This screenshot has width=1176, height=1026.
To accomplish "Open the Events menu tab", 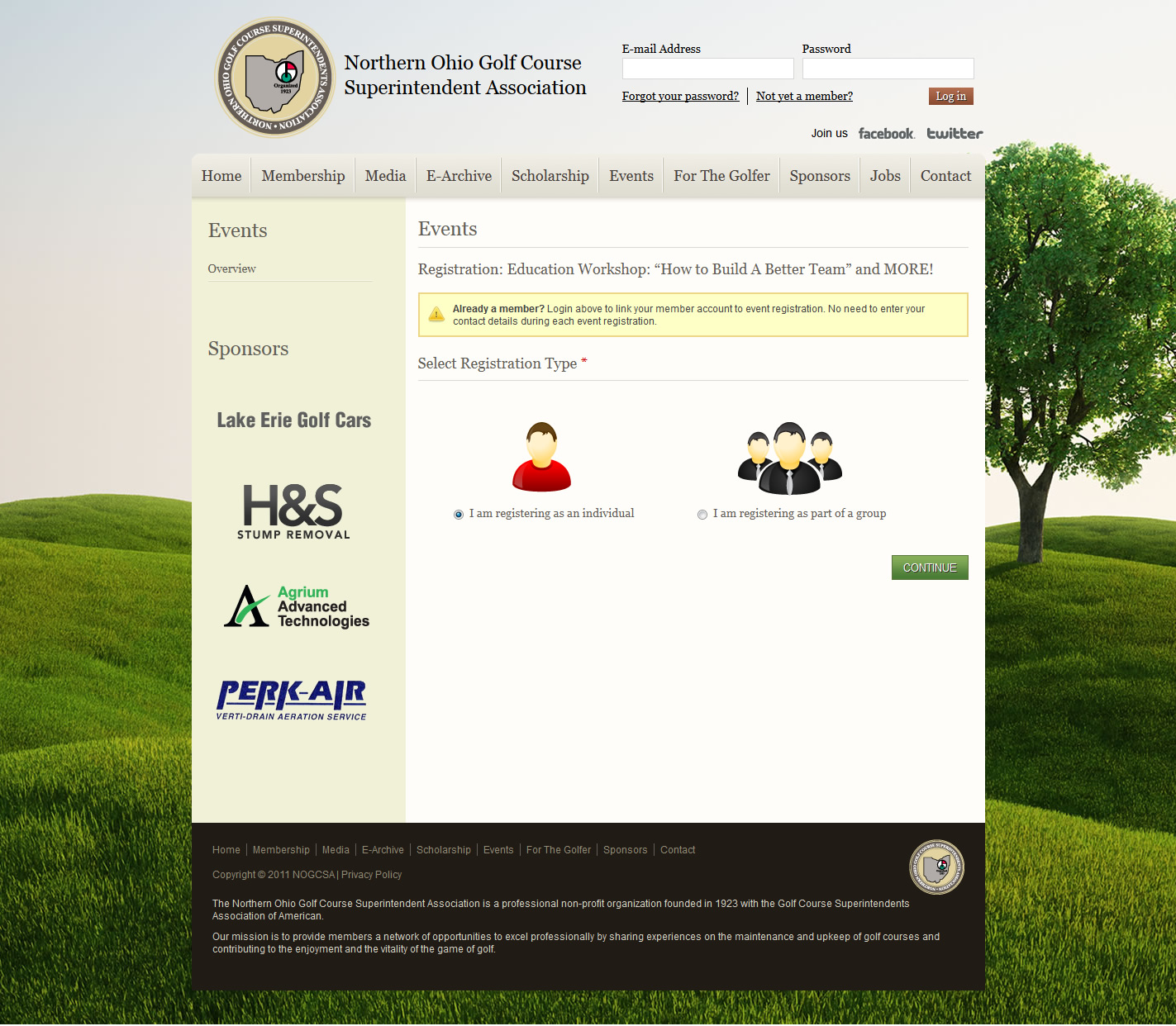I will pos(631,176).
